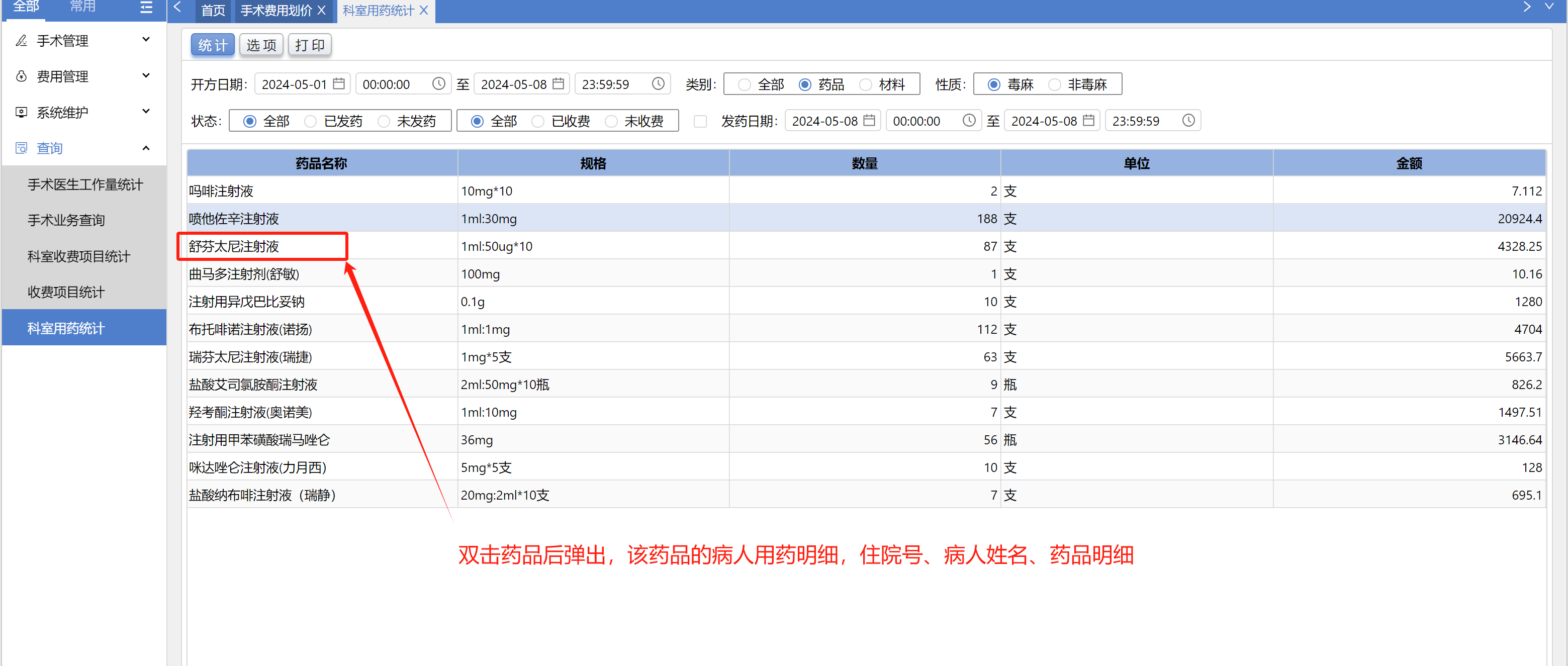This screenshot has width=1568, height=666.
Task: Click clock icon next to prescription start time 00:00:00
Action: [x=438, y=84]
